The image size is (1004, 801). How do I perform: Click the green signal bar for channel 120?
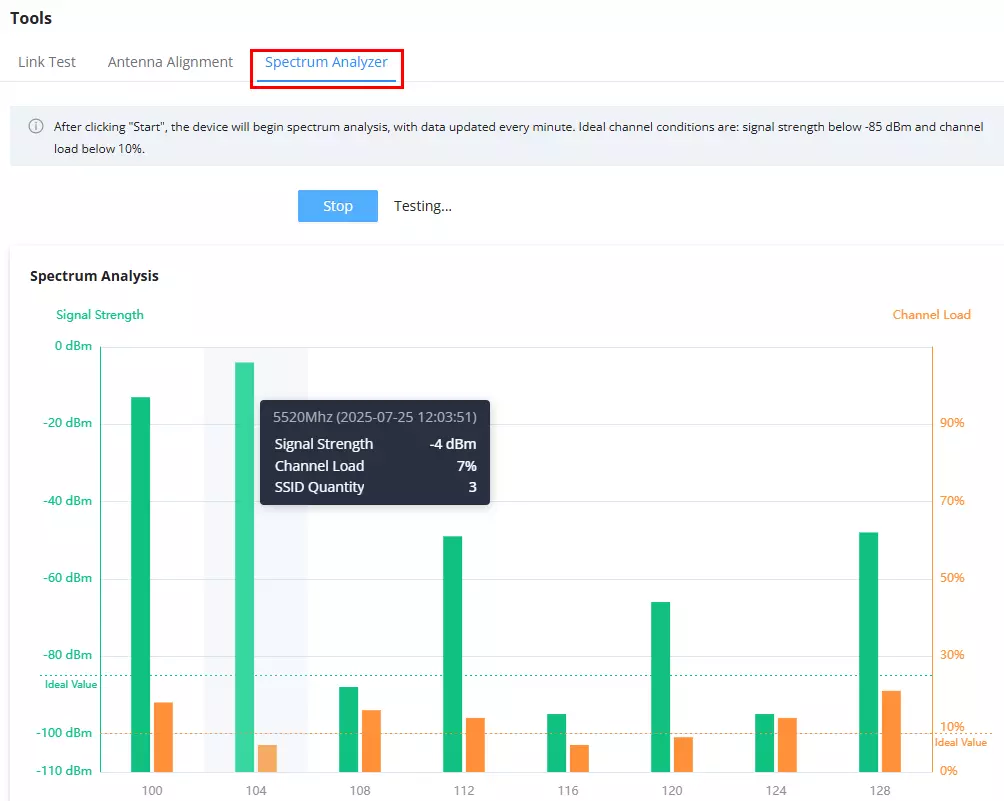pyautogui.click(x=660, y=687)
